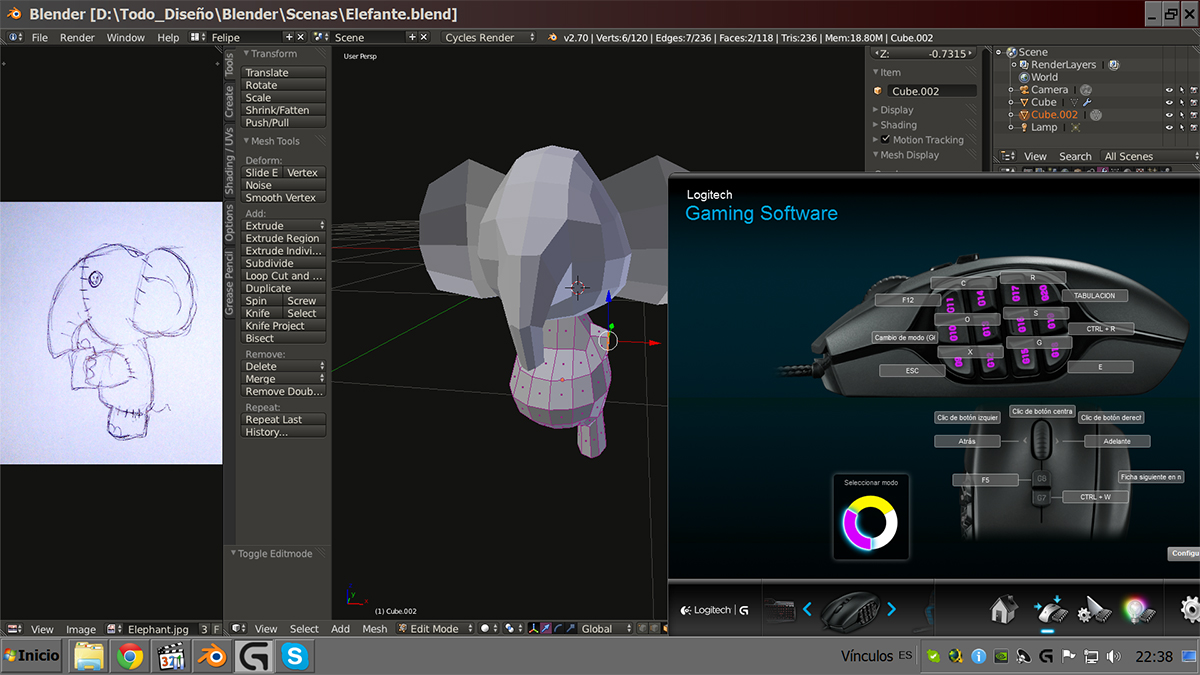Image resolution: width=1200 pixels, height=675 pixels.
Task: Click Loop Cut and Slide button
Action: coord(285,276)
